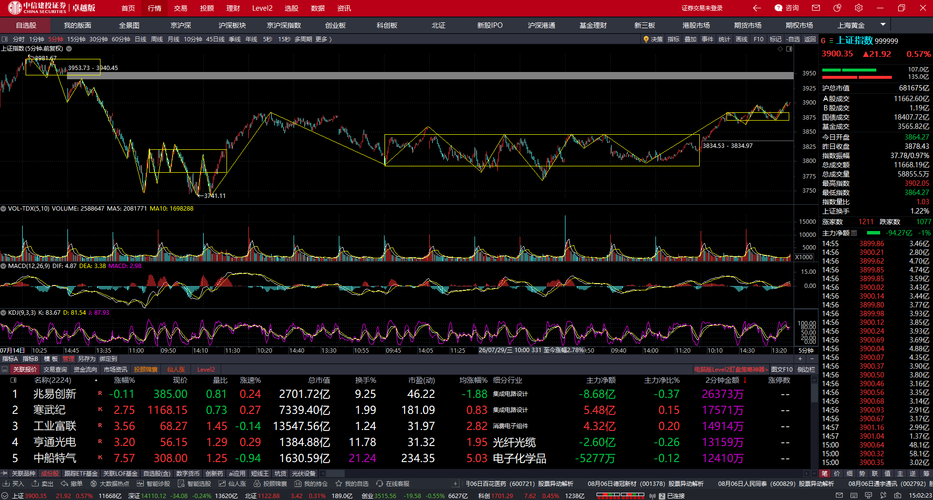933x500 pixels.
Task: Open 我的持仓 in bottom toolbar
Action: point(309,485)
